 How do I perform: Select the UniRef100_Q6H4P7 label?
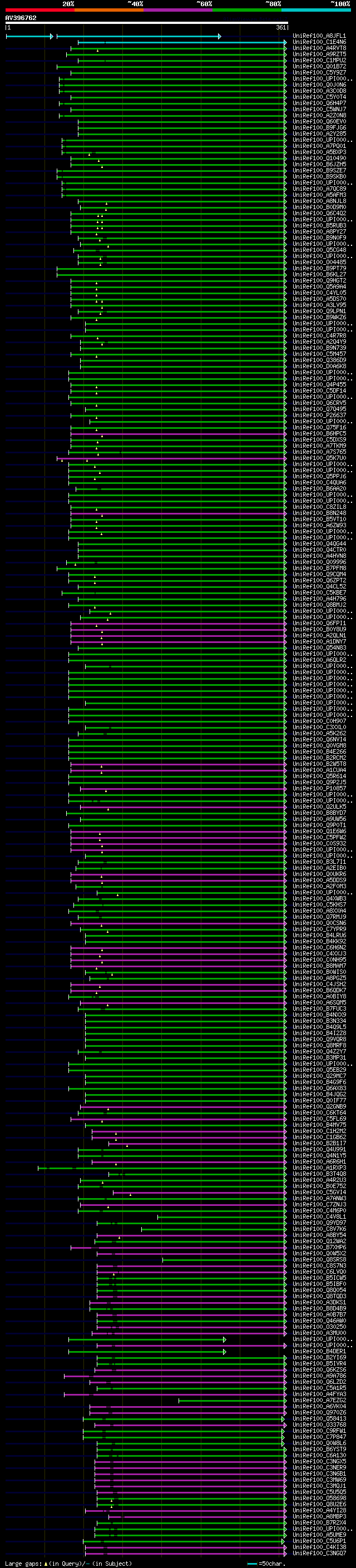(x=319, y=103)
